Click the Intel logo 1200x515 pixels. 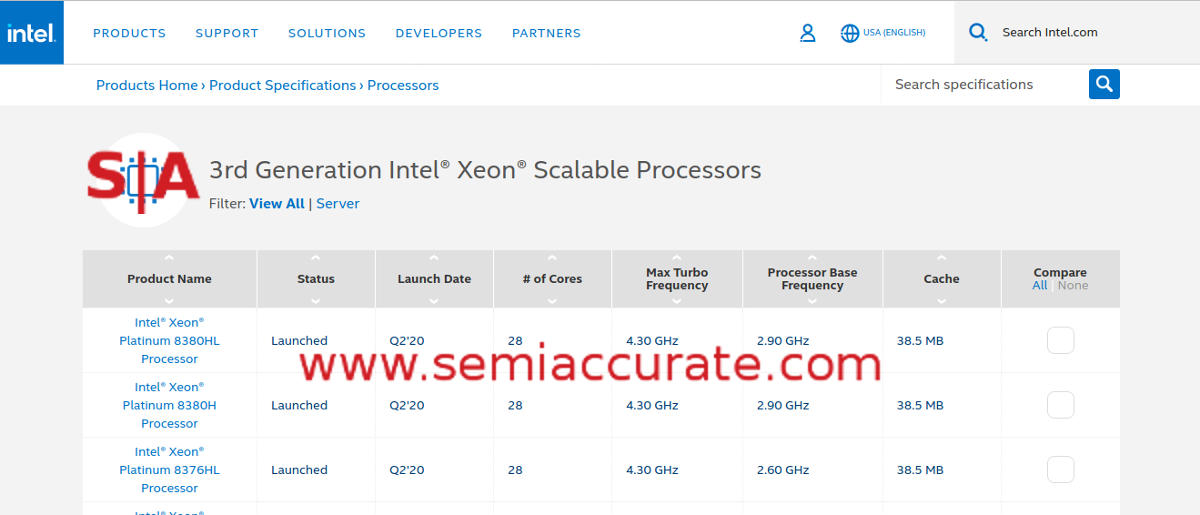(x=31, y=33)
